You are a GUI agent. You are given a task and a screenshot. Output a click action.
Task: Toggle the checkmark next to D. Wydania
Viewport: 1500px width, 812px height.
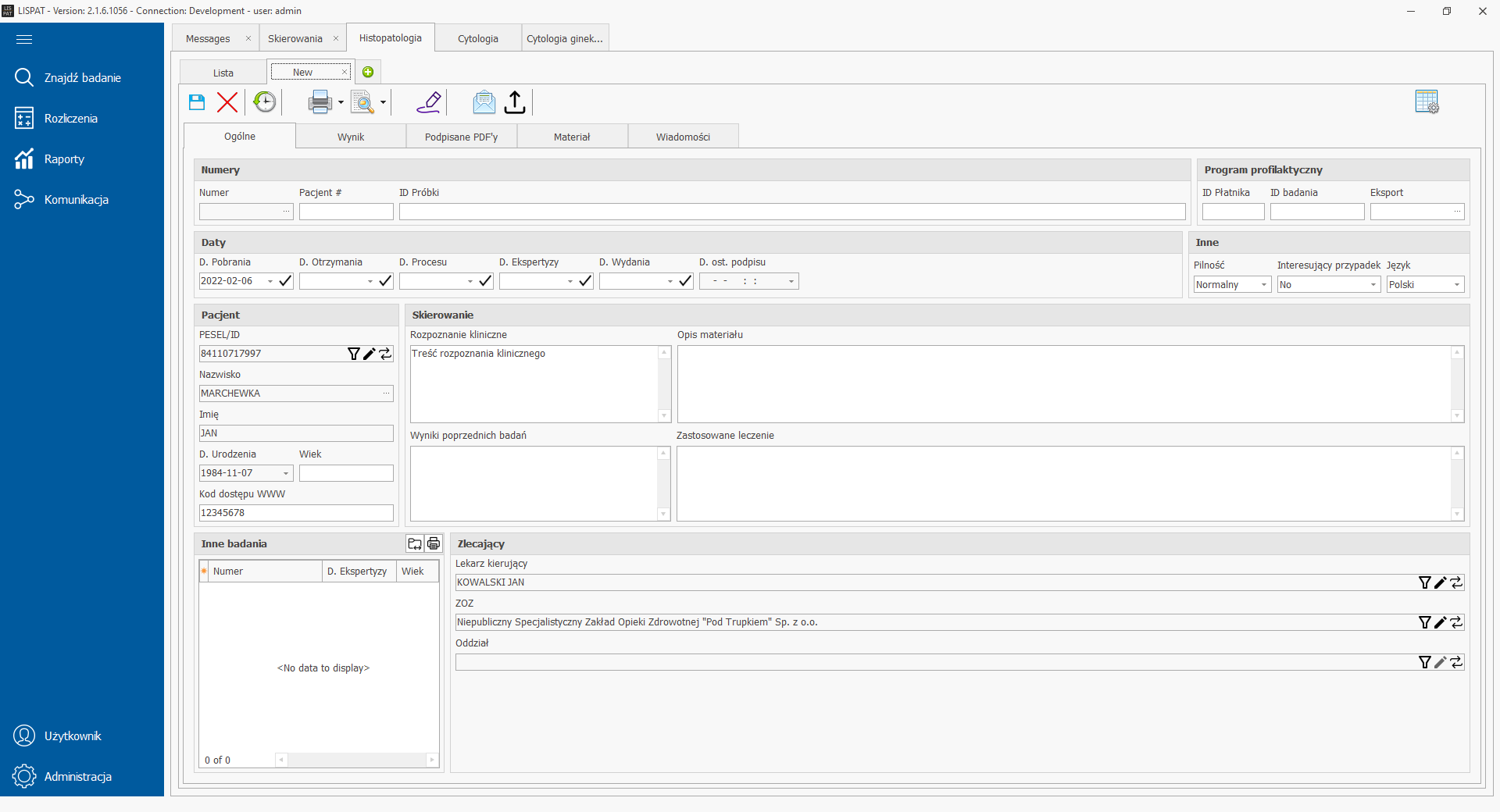[x=685, y=281]
